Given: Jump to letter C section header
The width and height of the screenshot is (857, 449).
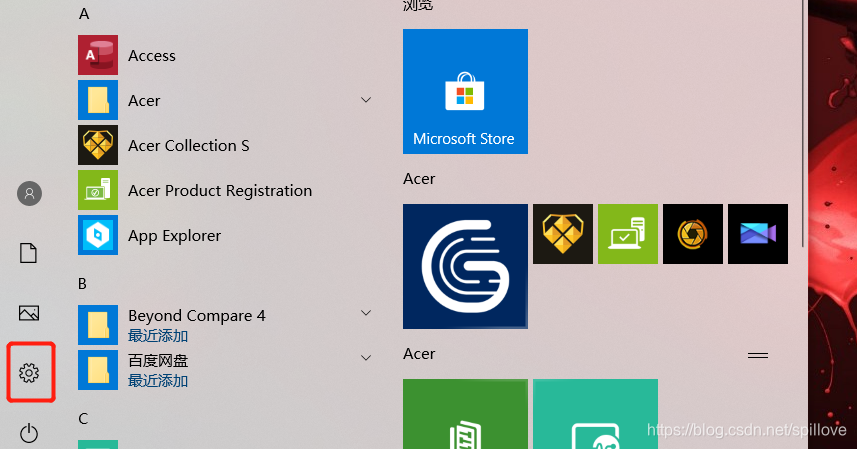Looking at the screenshot, I should (x=83, y=418).
